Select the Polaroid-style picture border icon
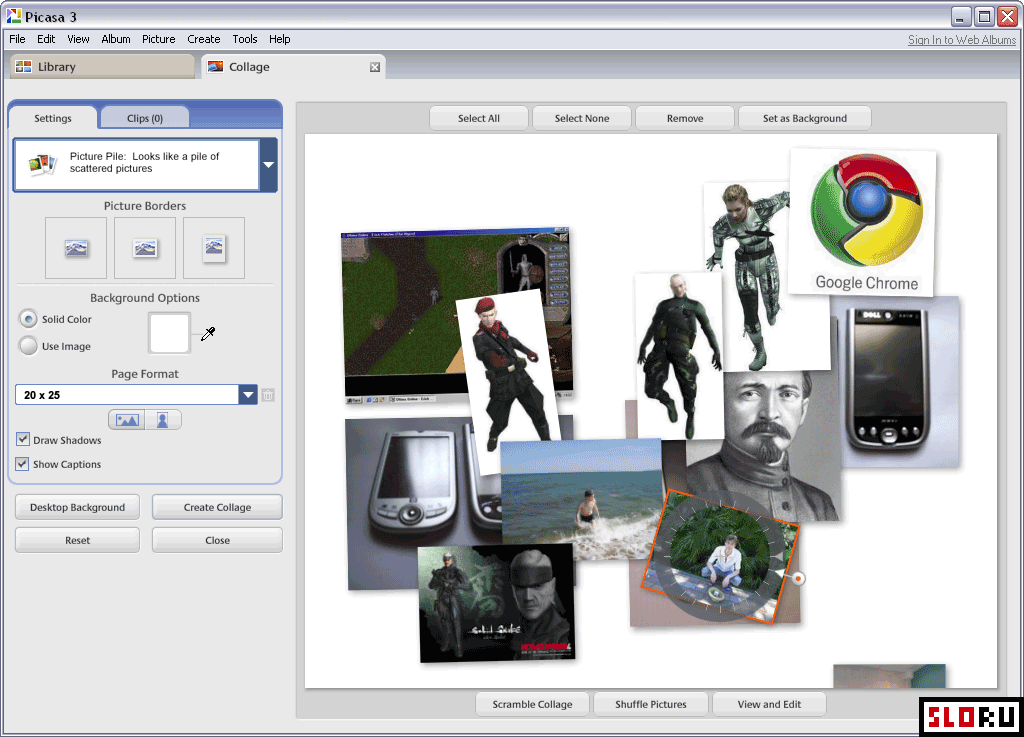Viewport: 1024px width, 737px height. pos(214,248)
